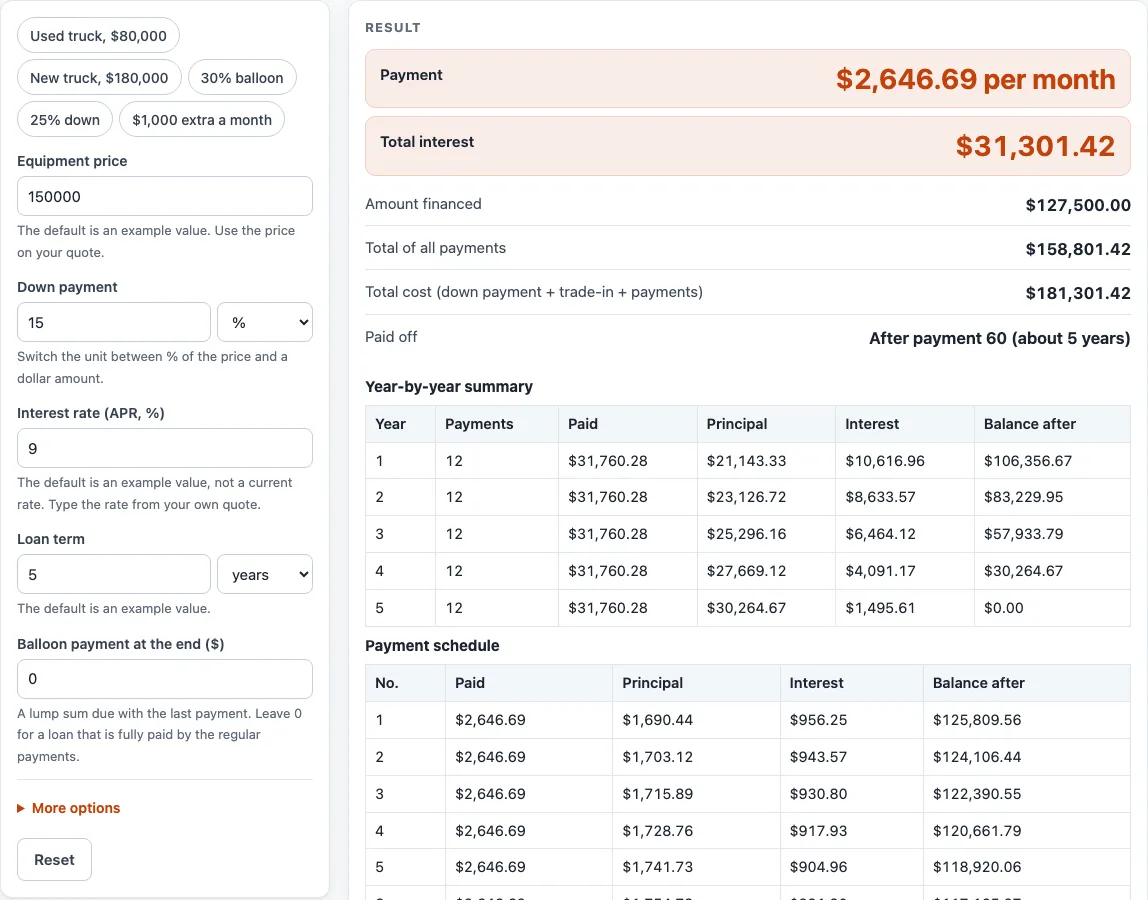Image resolution: width=1148 pixels, height=900 pixels.
Task: Select Total cost value $181,301.42
Action: 1078,293
